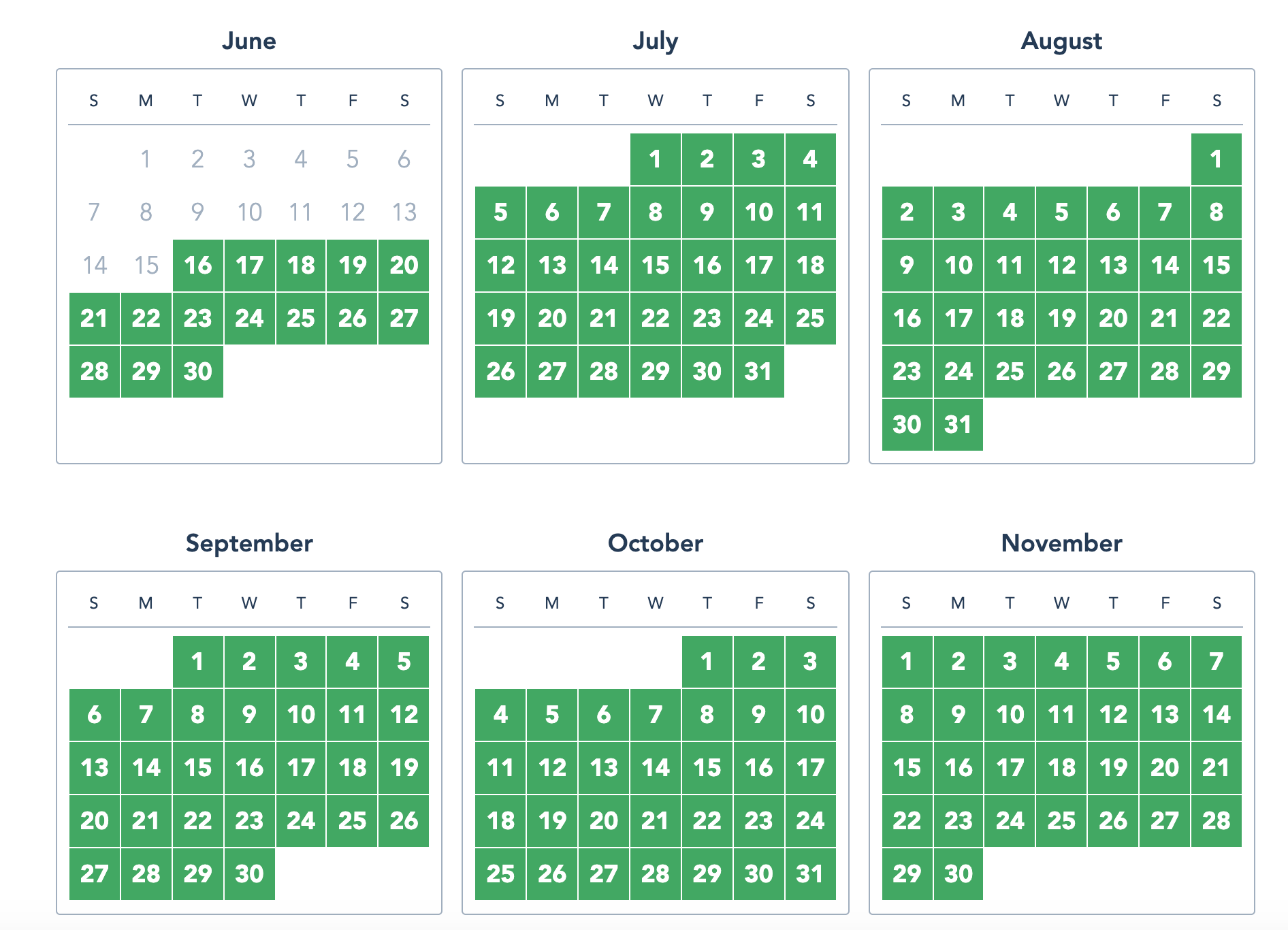Click November 26 date cell
The image size is (1288, 930).
tap(1113, 820)
